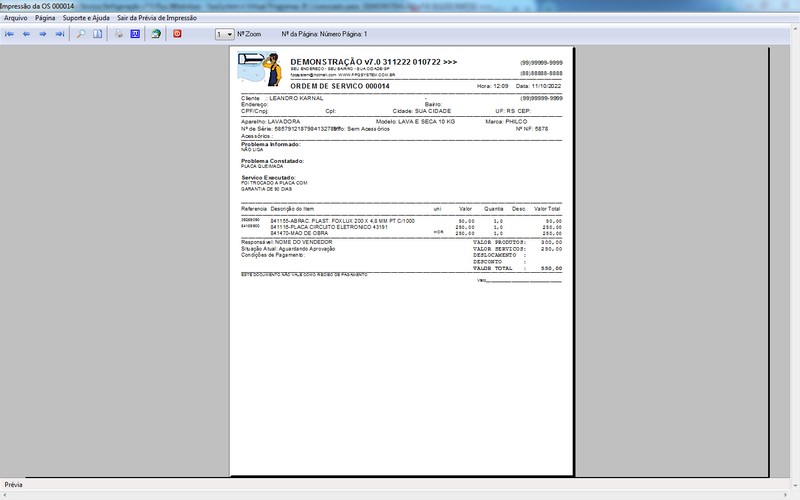Click Responsável: NOME DO VENDEDOR
800x500 pixels.
[286, 242]
